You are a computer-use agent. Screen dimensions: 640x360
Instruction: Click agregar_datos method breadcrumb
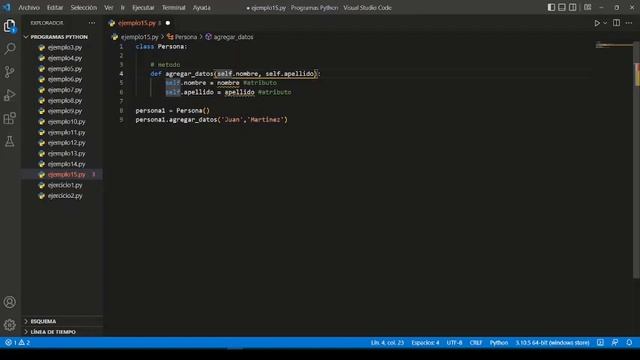pos(233,37)
